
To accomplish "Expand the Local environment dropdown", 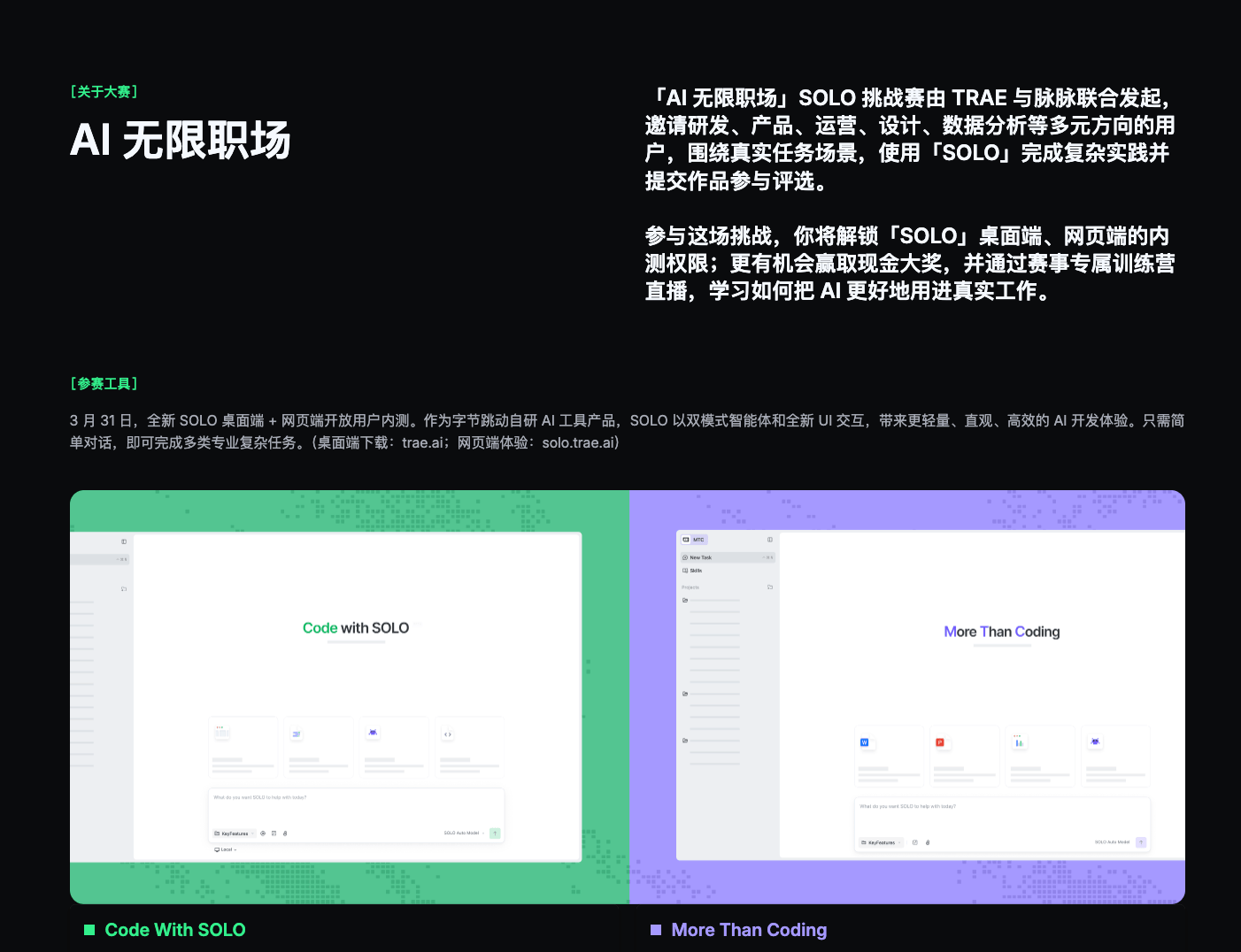I will (x=226, y=849).
